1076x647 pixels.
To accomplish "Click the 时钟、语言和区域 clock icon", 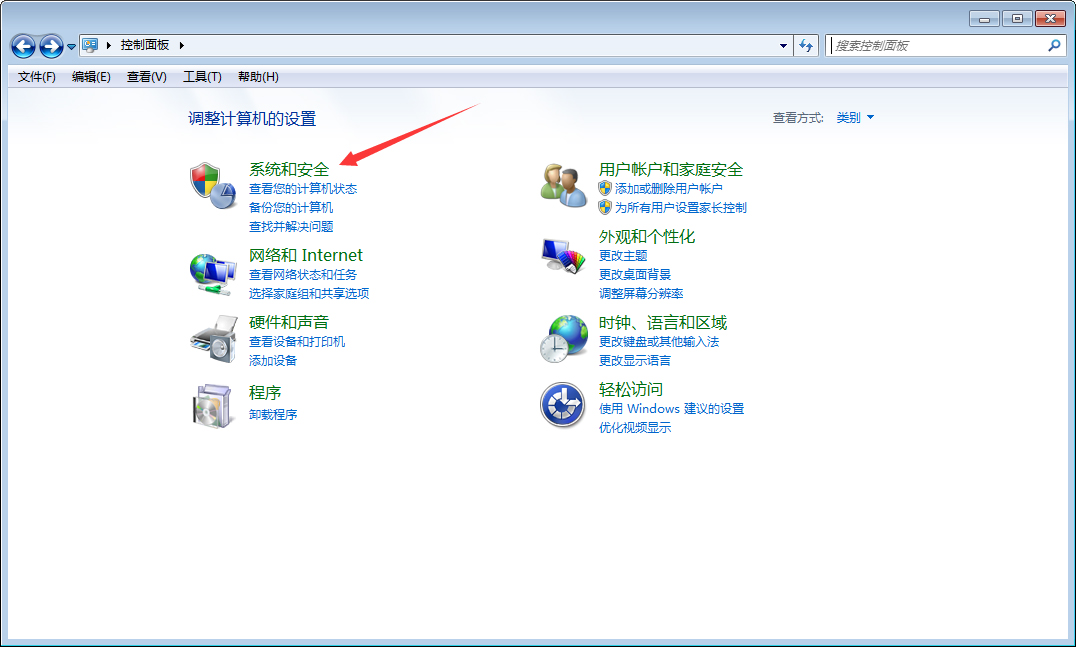I will pos(563,339).
